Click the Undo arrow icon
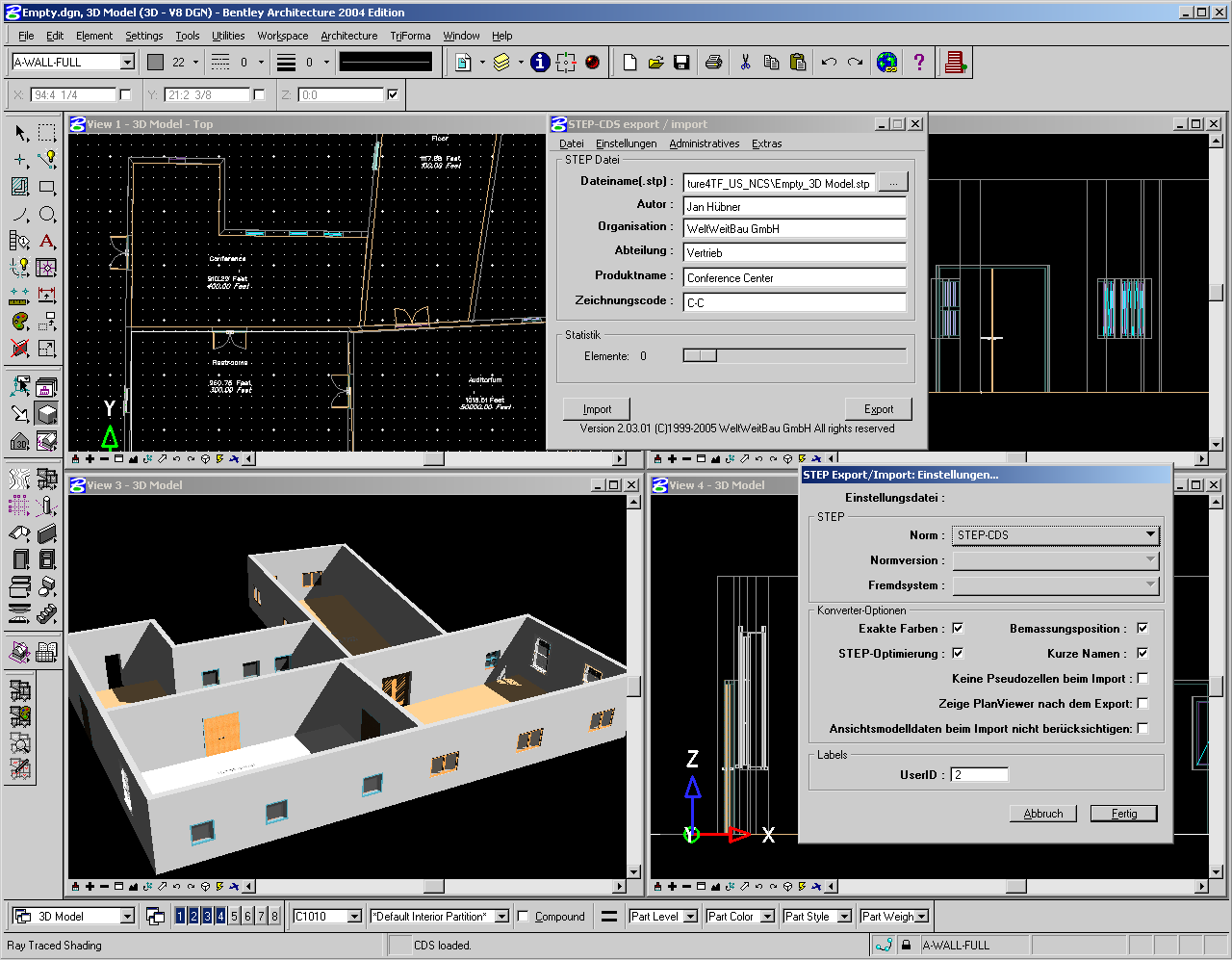Image resolution: width=1232 pixels, height=960 pixels. pyautogui.click(x=829, y=63)
